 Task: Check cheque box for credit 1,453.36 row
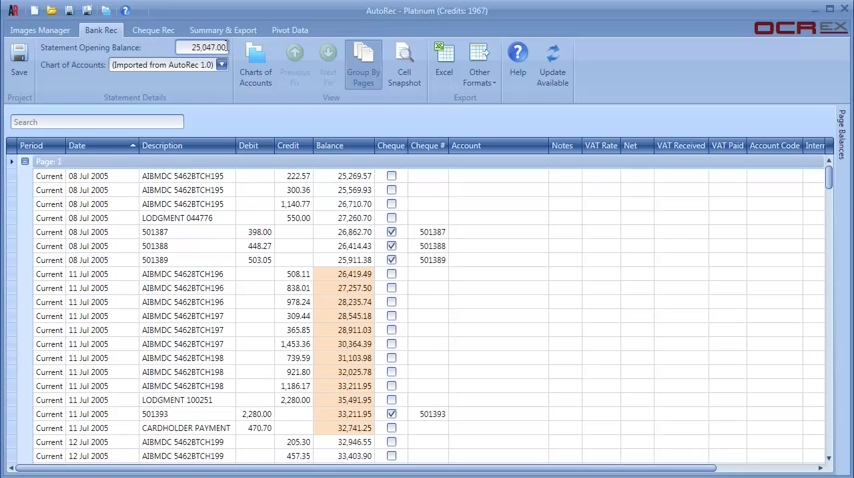(392, 344)
